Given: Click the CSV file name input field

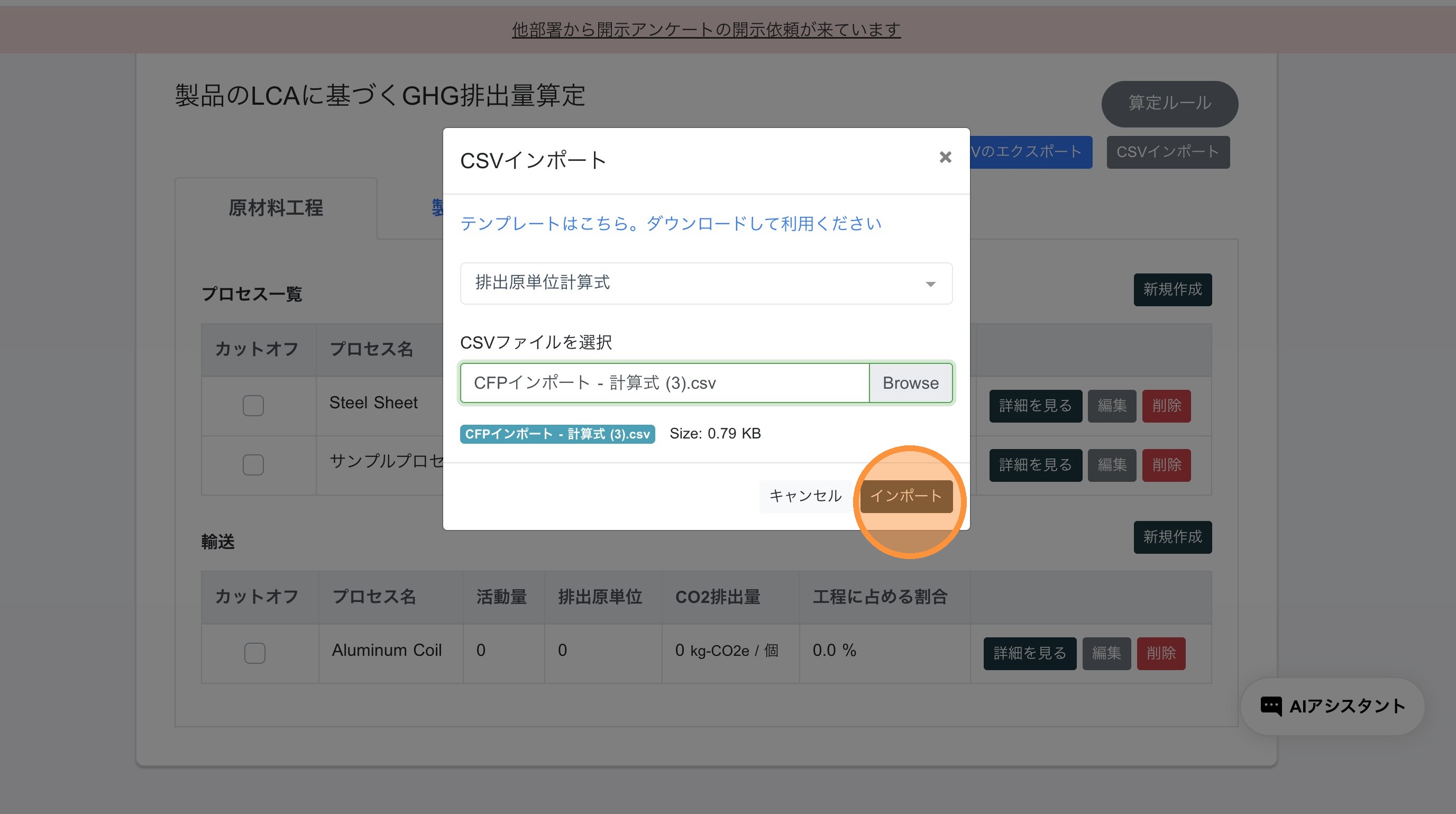Looking at the screenshot, I should pos(664,383).
